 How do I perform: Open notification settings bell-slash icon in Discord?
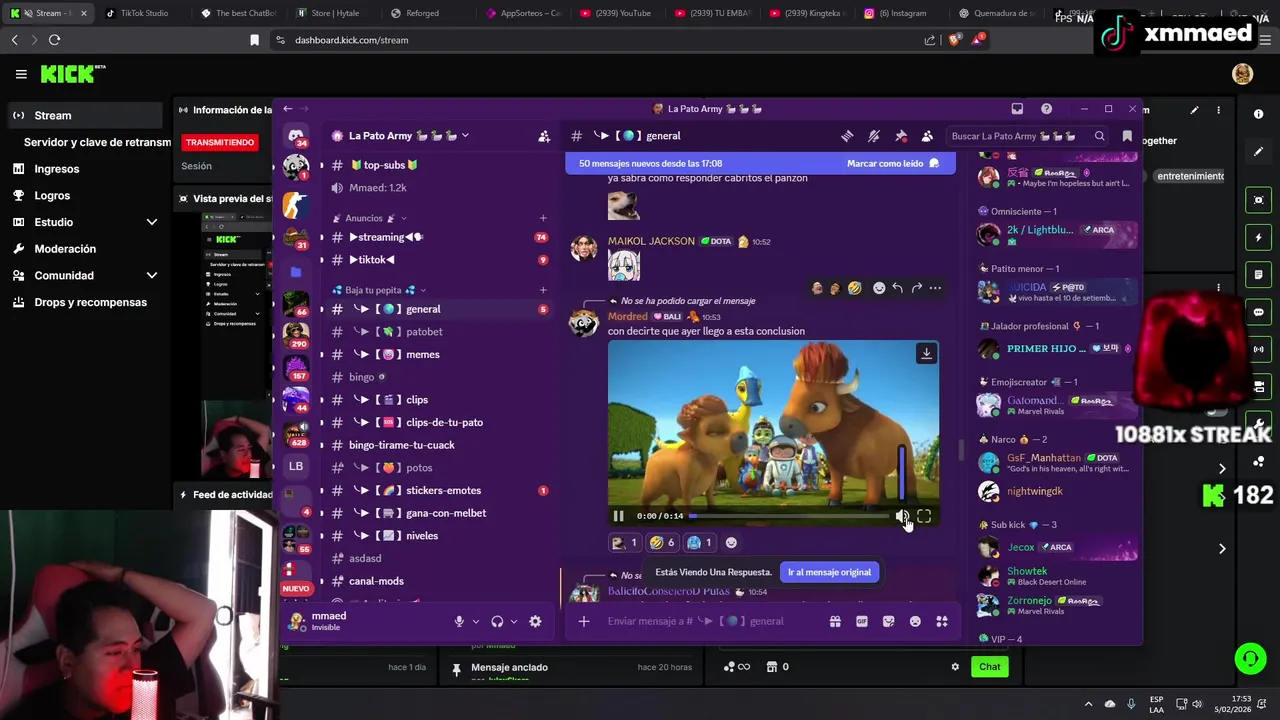[x=874, y=136]
